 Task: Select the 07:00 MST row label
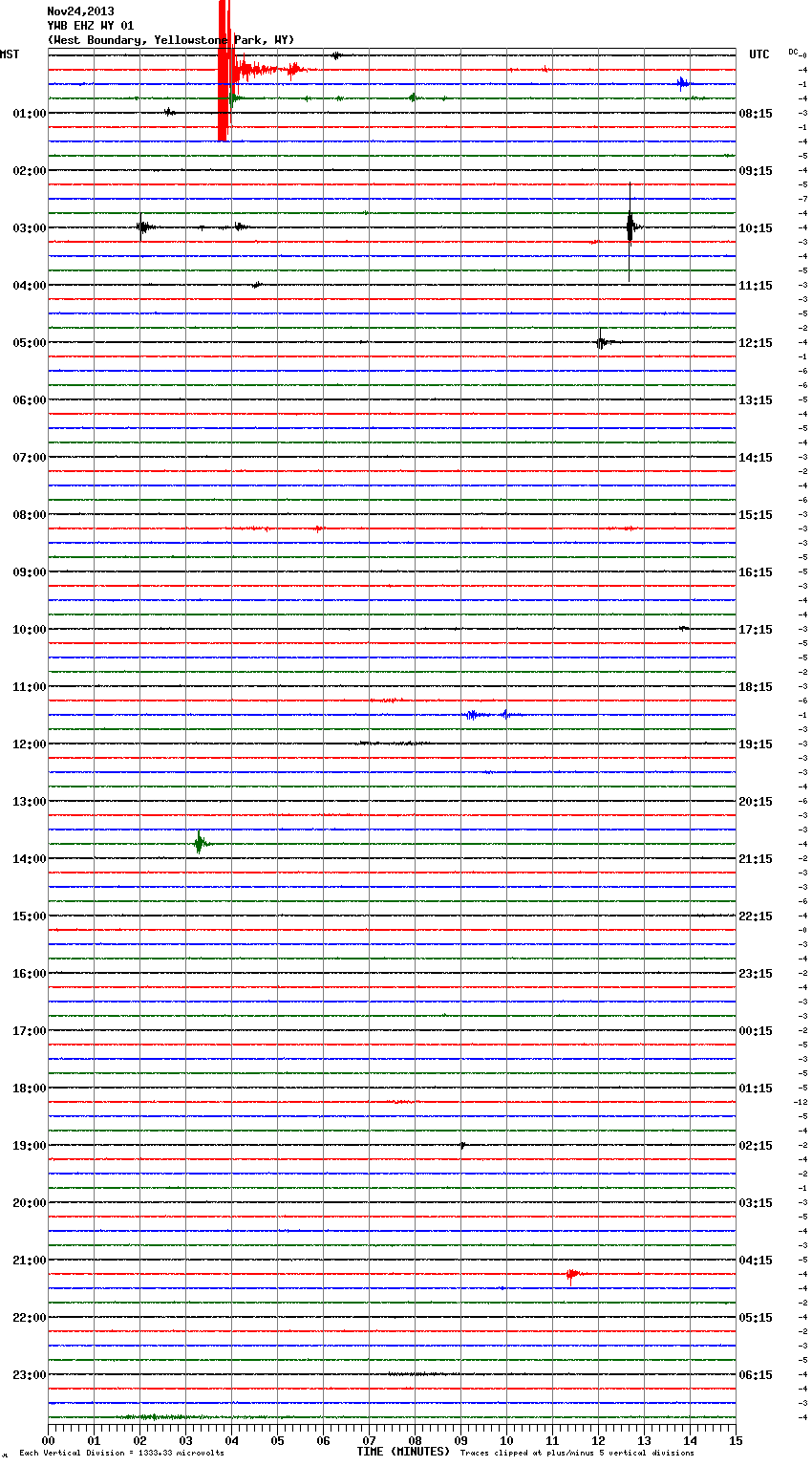click(30, 457)
